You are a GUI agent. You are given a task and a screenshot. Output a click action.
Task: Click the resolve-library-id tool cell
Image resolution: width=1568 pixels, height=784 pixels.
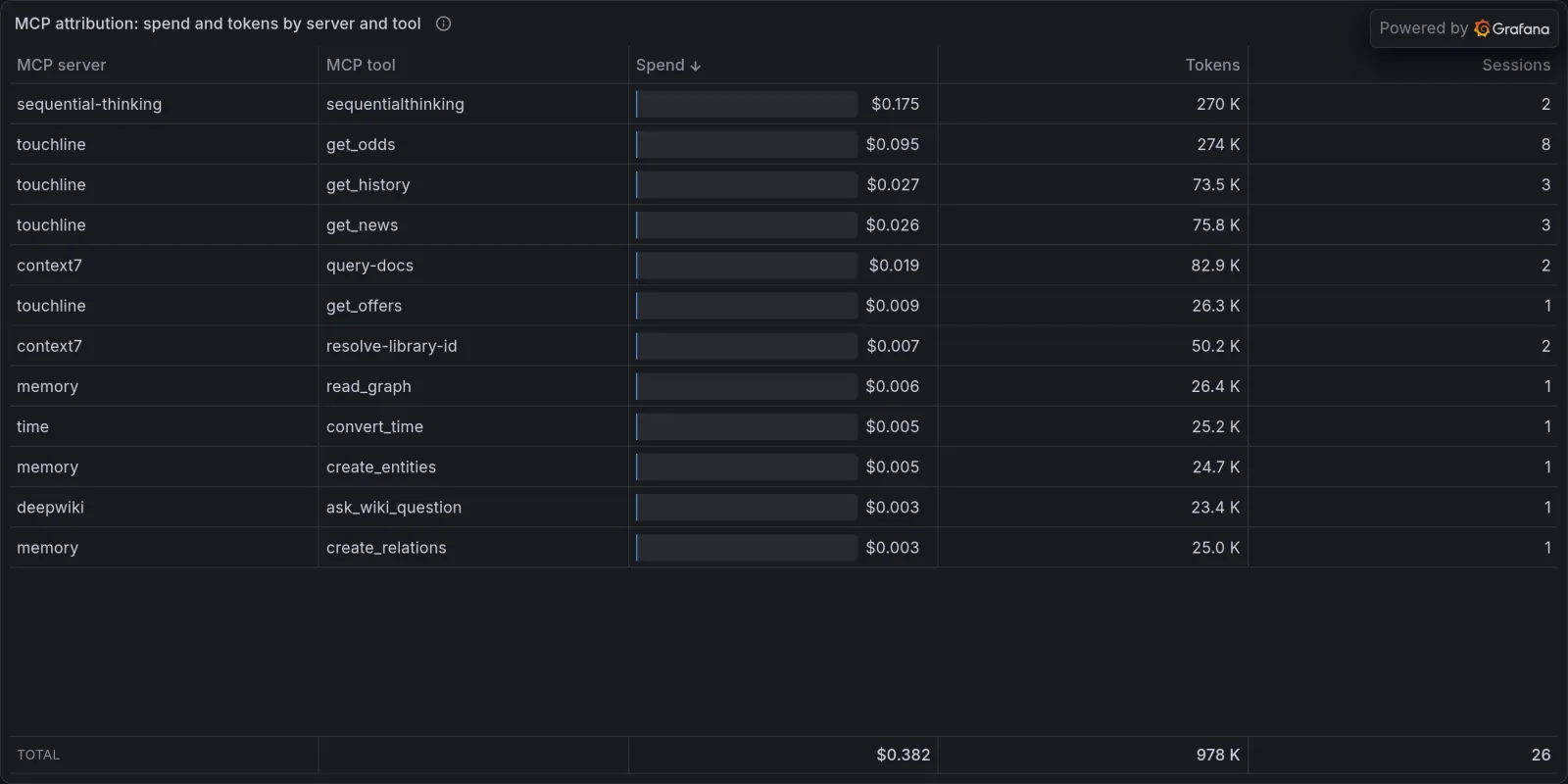pos(473,346)
